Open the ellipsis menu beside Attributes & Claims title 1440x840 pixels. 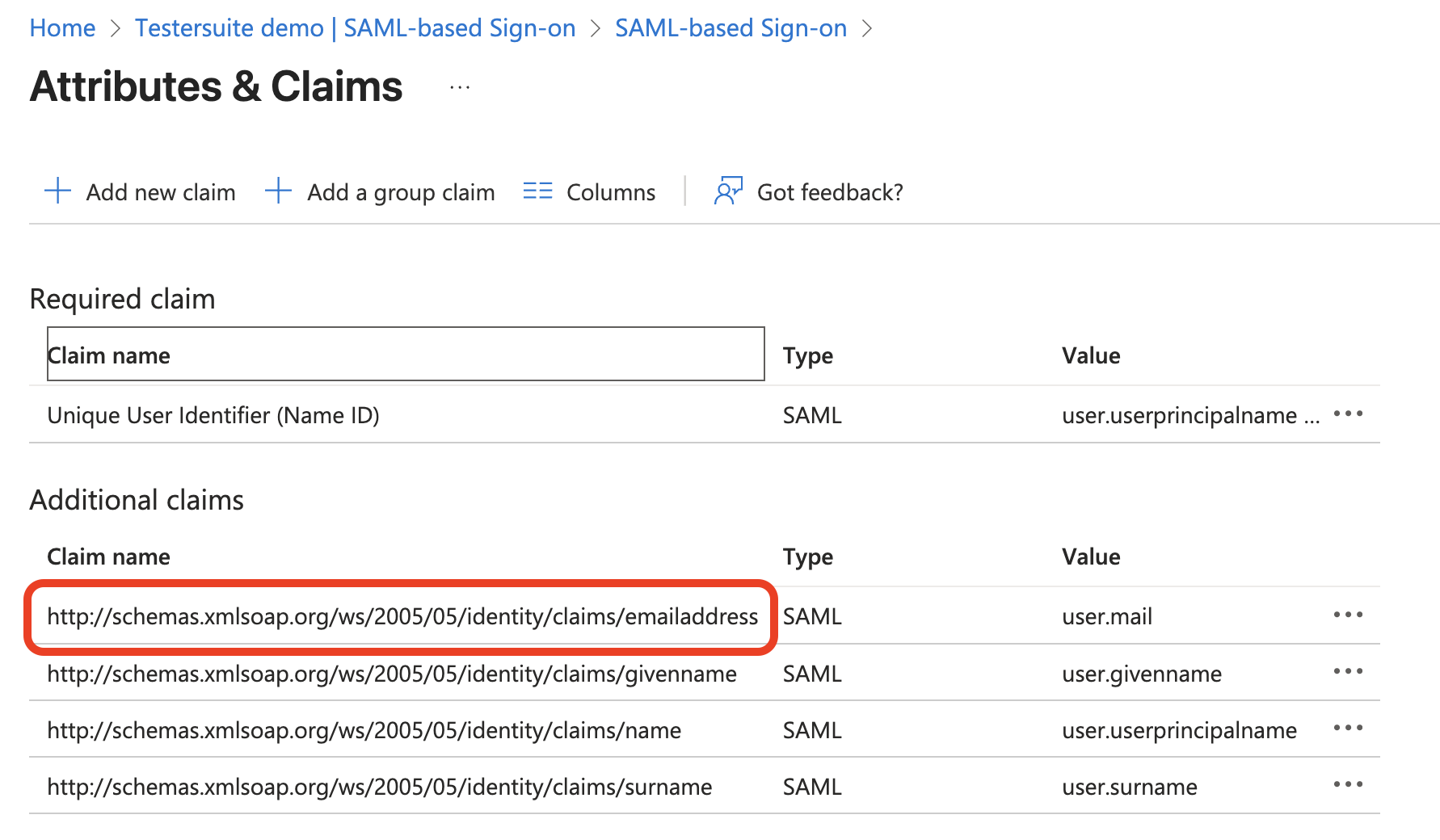pyautogui.click(x=460, y=87)
